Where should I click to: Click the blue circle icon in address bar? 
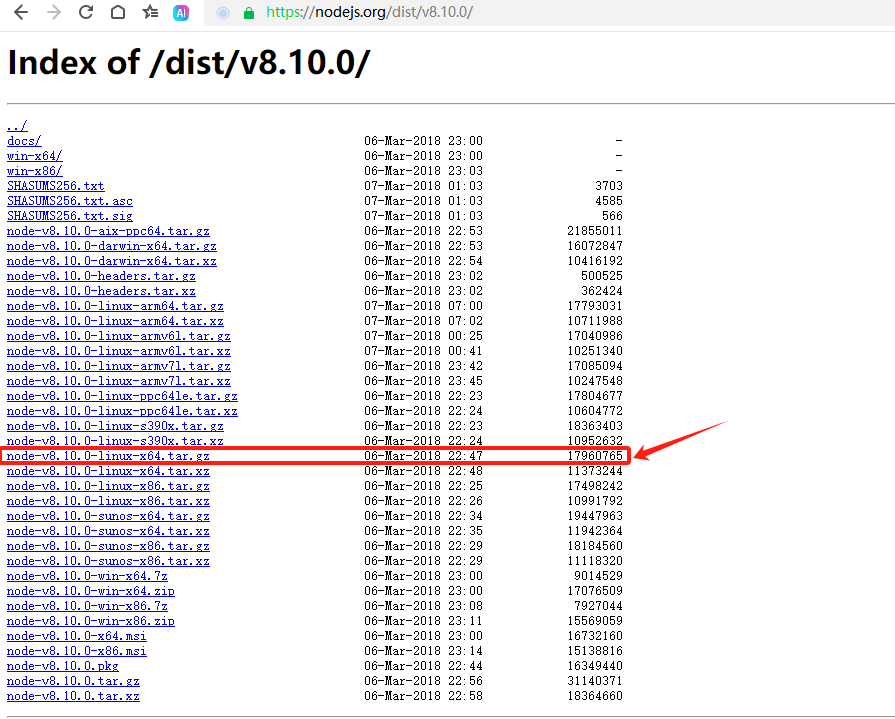coord(223,13)
